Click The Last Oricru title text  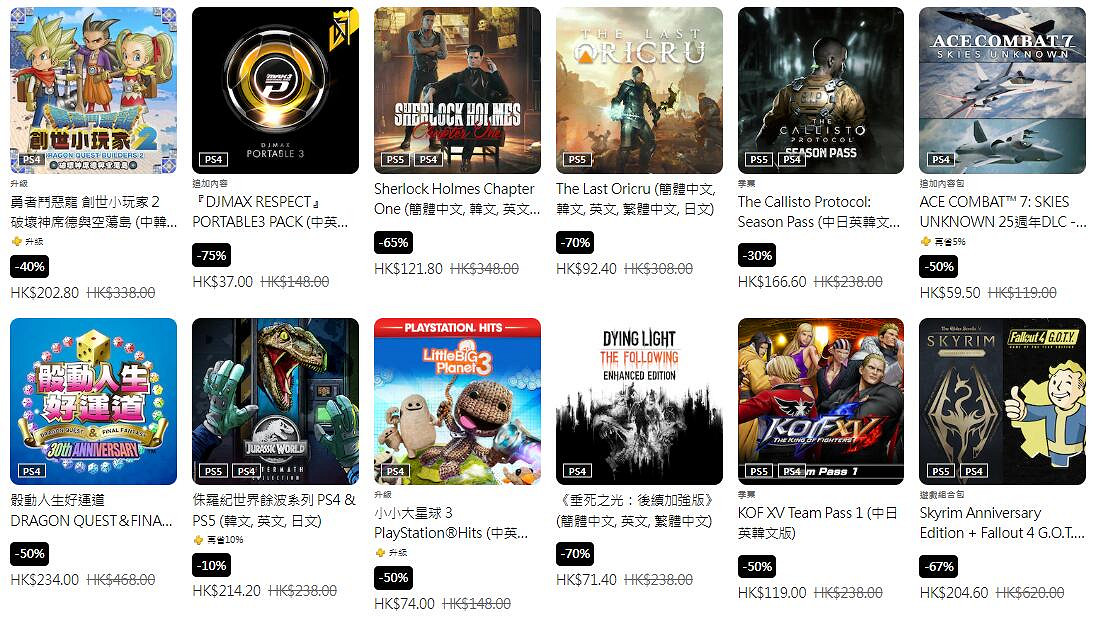[x=636, y=199]
